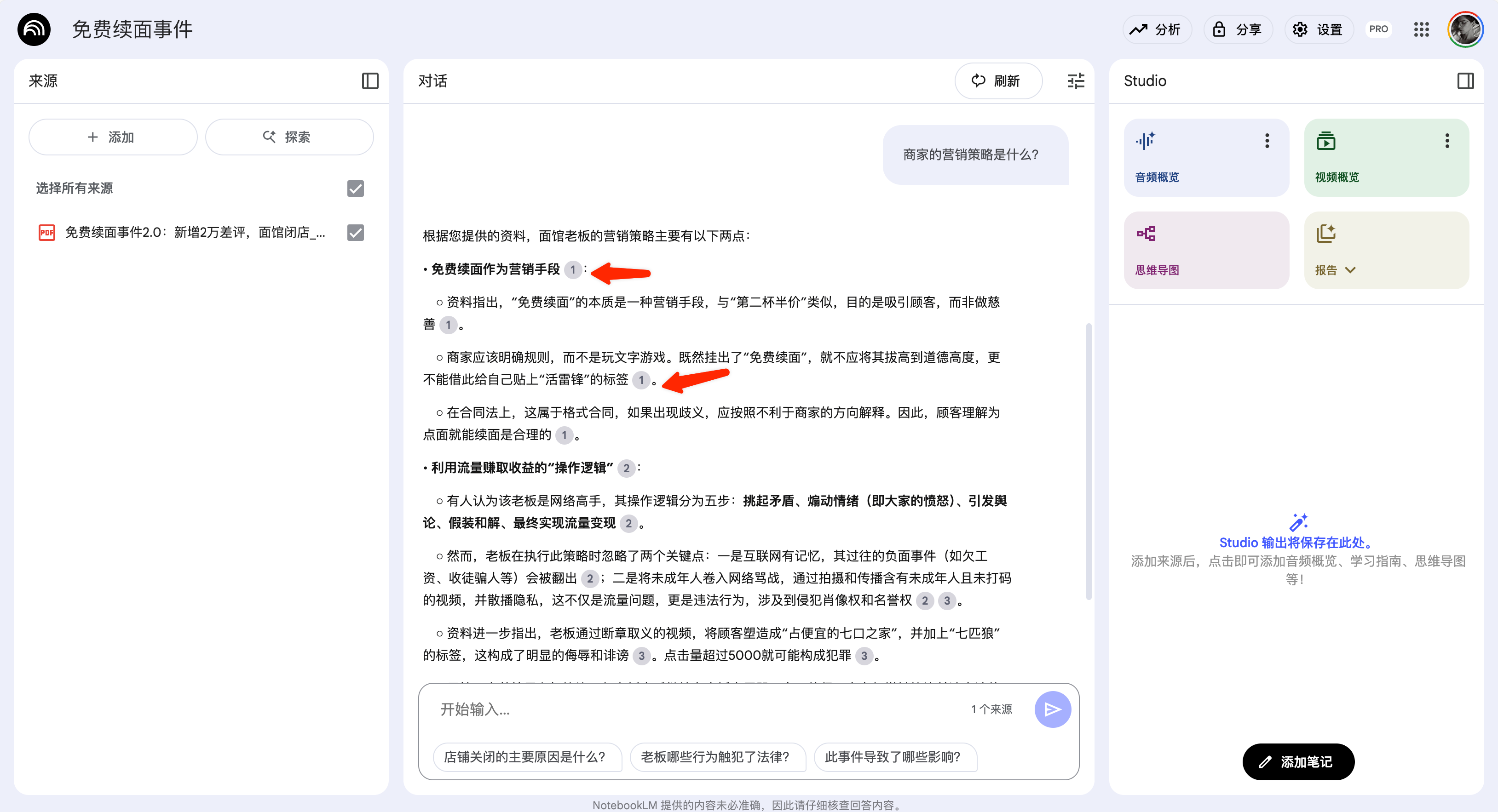Viewport: 1498px width, 812px height.
Task: Open chat configuration sliders icon
Action: (1076, 81)
